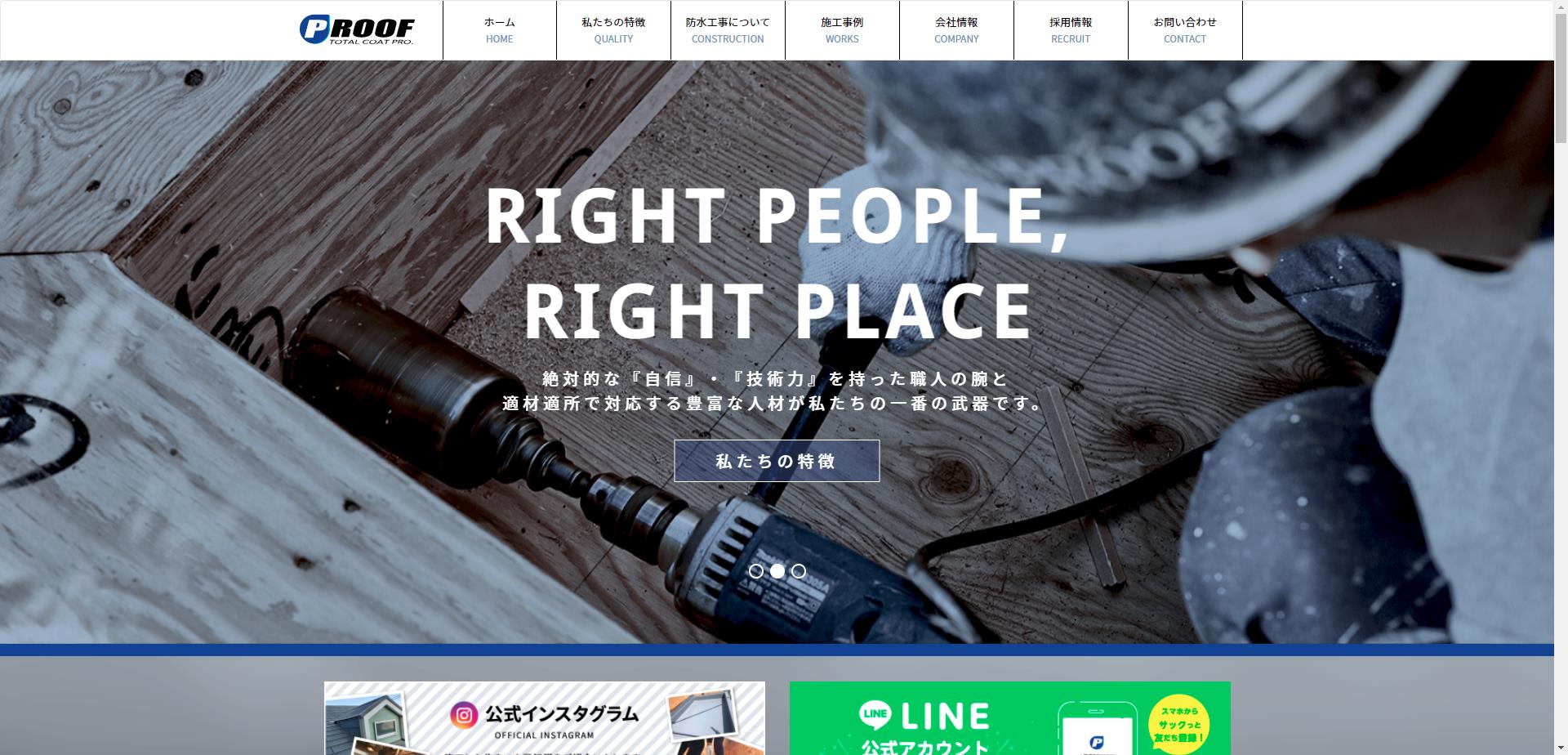Go to 防水工事について CONSTRUCTION page
The height and width of the screenshot is (755, 1568).
[728, 30]
